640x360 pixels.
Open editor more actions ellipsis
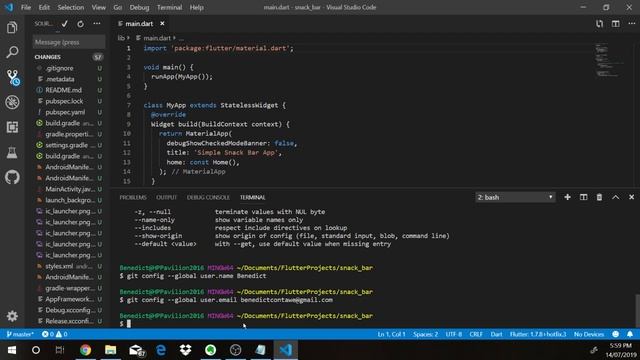pyautogui.click(x=631, y=24)
